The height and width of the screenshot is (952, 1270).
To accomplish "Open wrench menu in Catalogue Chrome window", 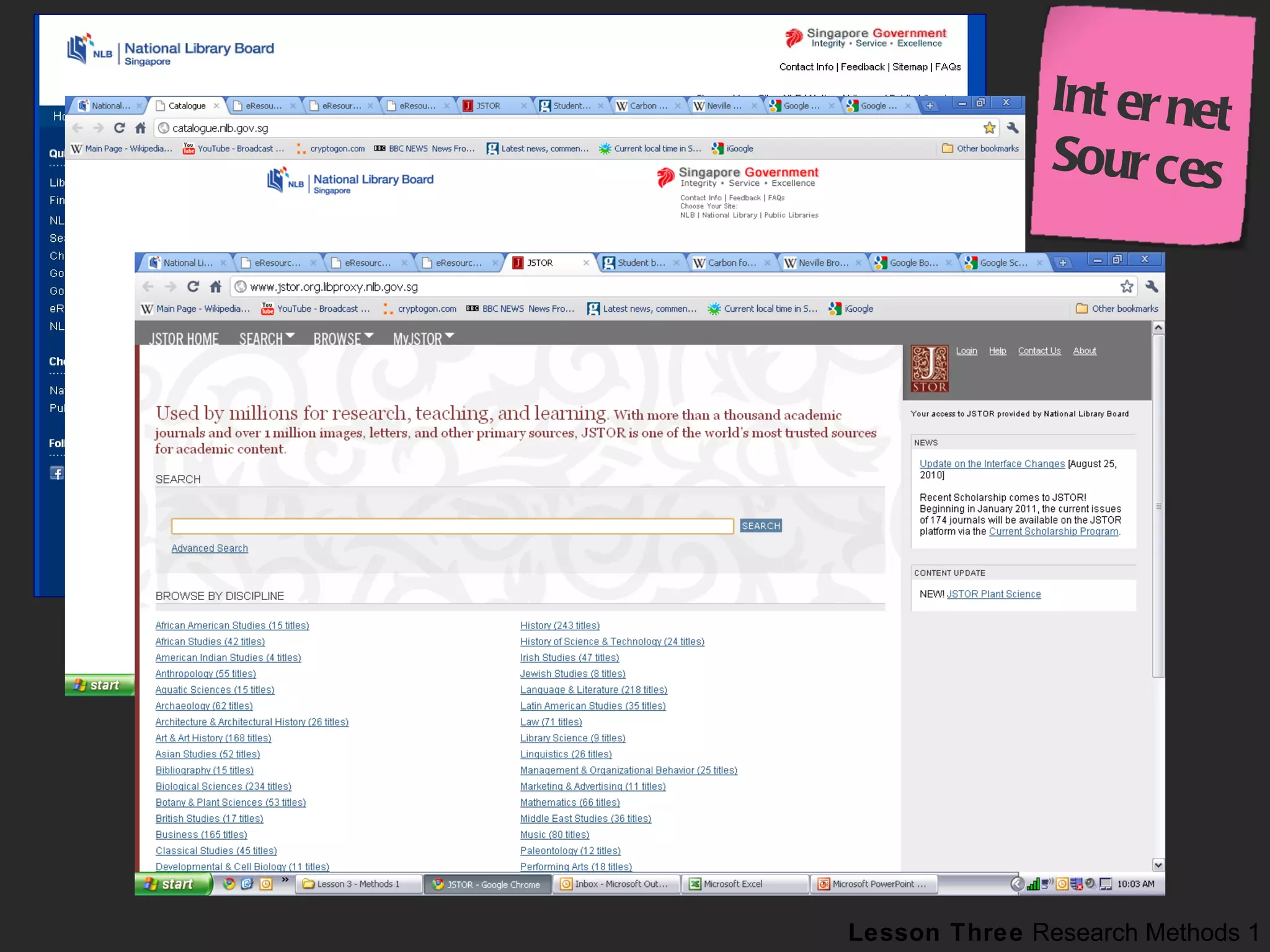I will [x=1012, y=128].
